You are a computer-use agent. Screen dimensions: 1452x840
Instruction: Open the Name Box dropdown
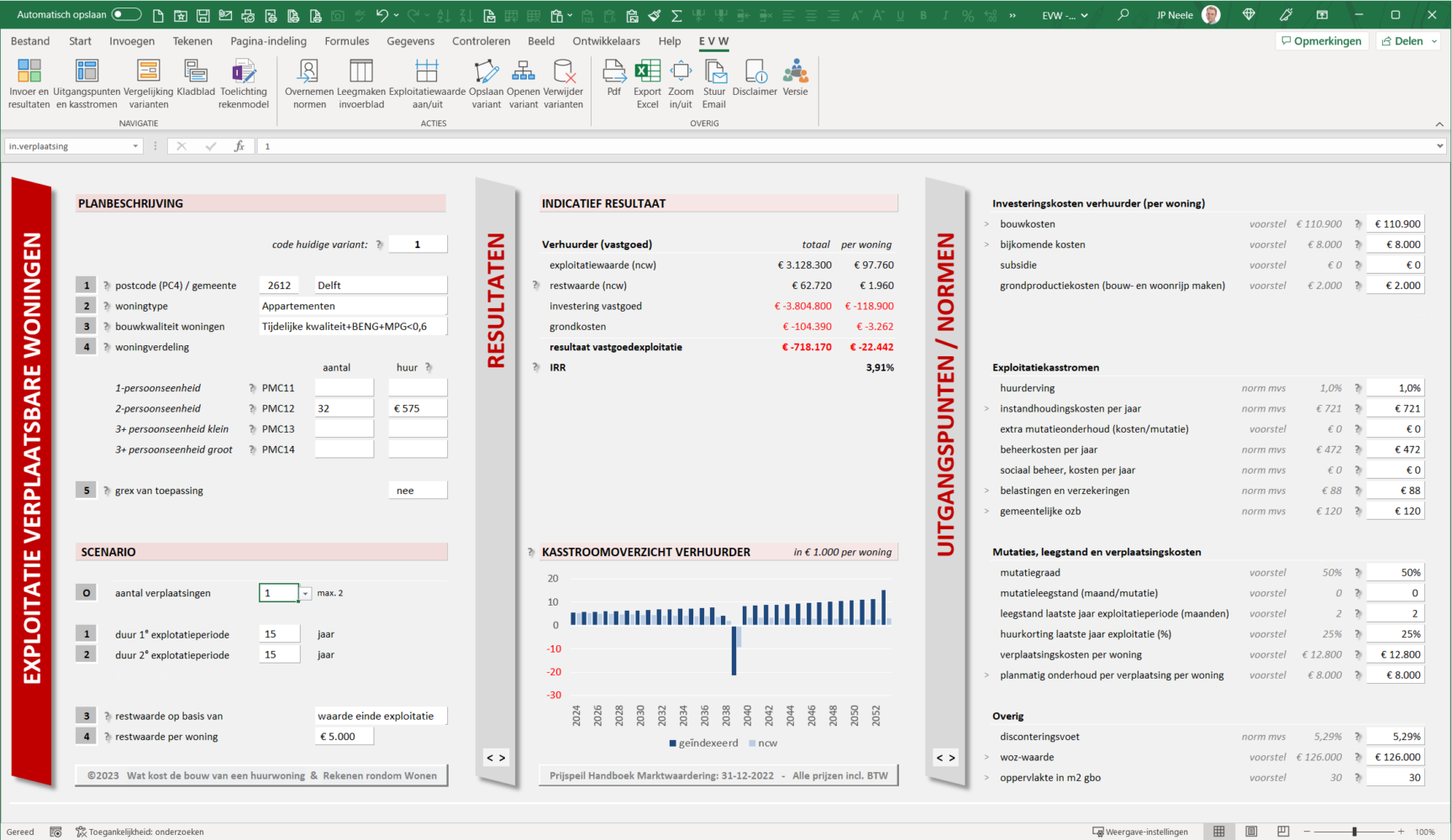point(135,146)
